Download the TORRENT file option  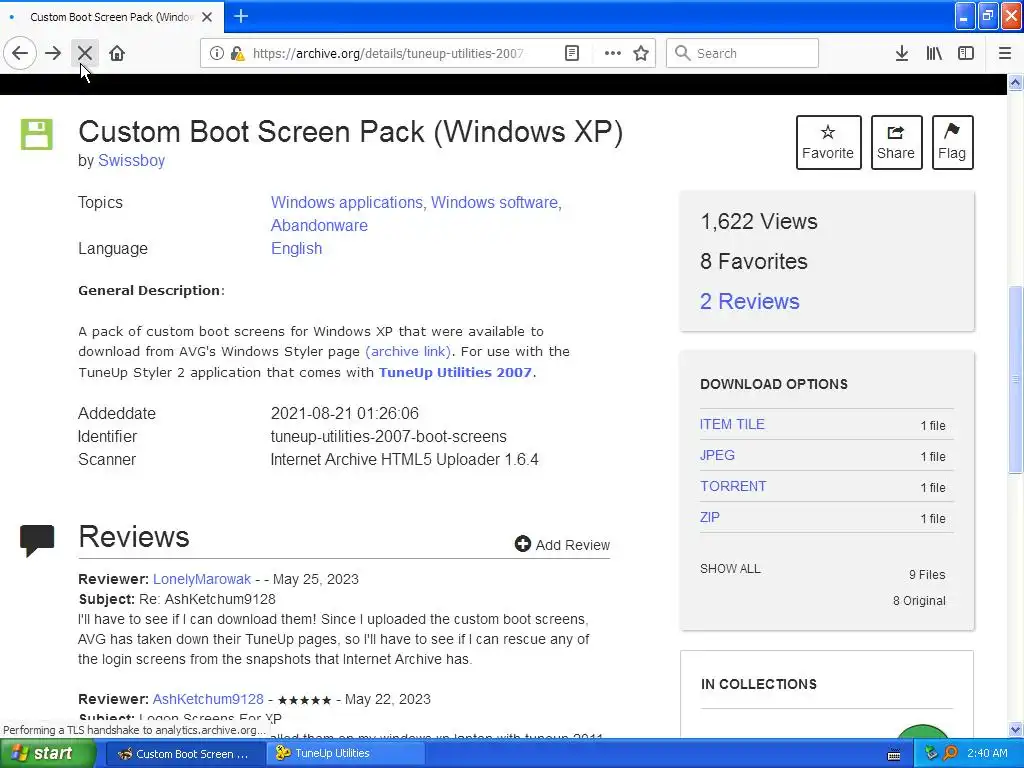pyautogui.click(x=733, y=487)
